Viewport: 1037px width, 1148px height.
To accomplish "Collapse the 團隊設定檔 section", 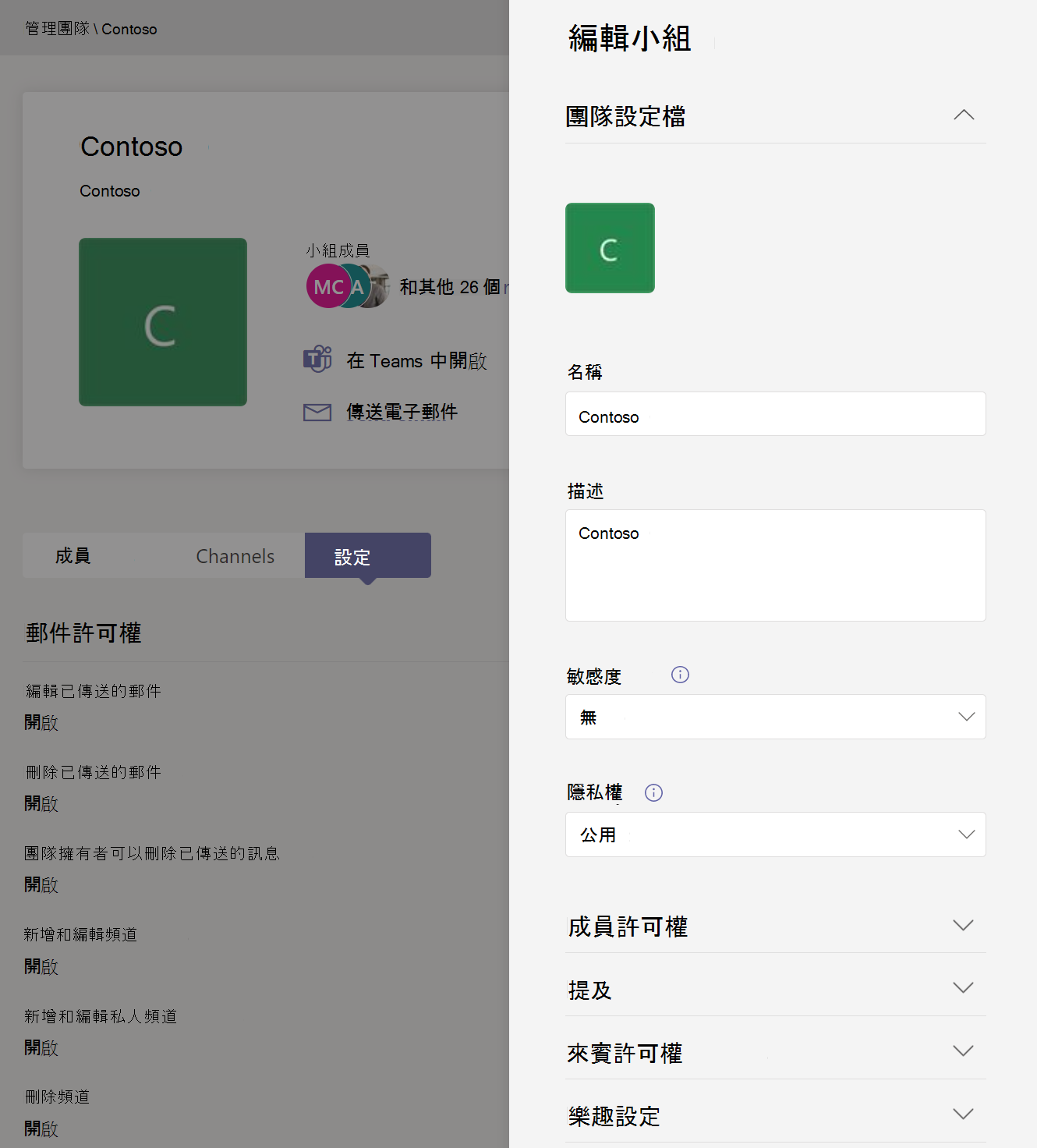I will pyautogui.click(x=964, y=115).
